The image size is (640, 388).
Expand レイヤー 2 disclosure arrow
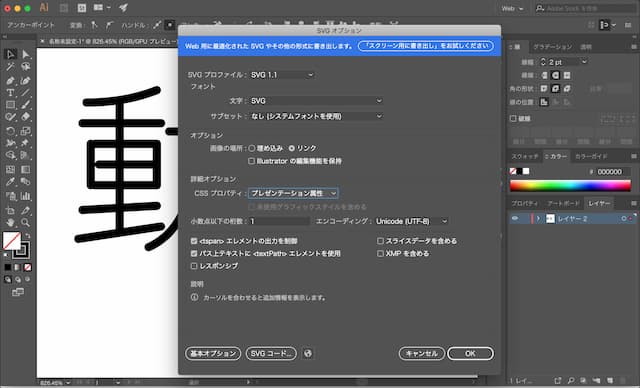(538, 219)
